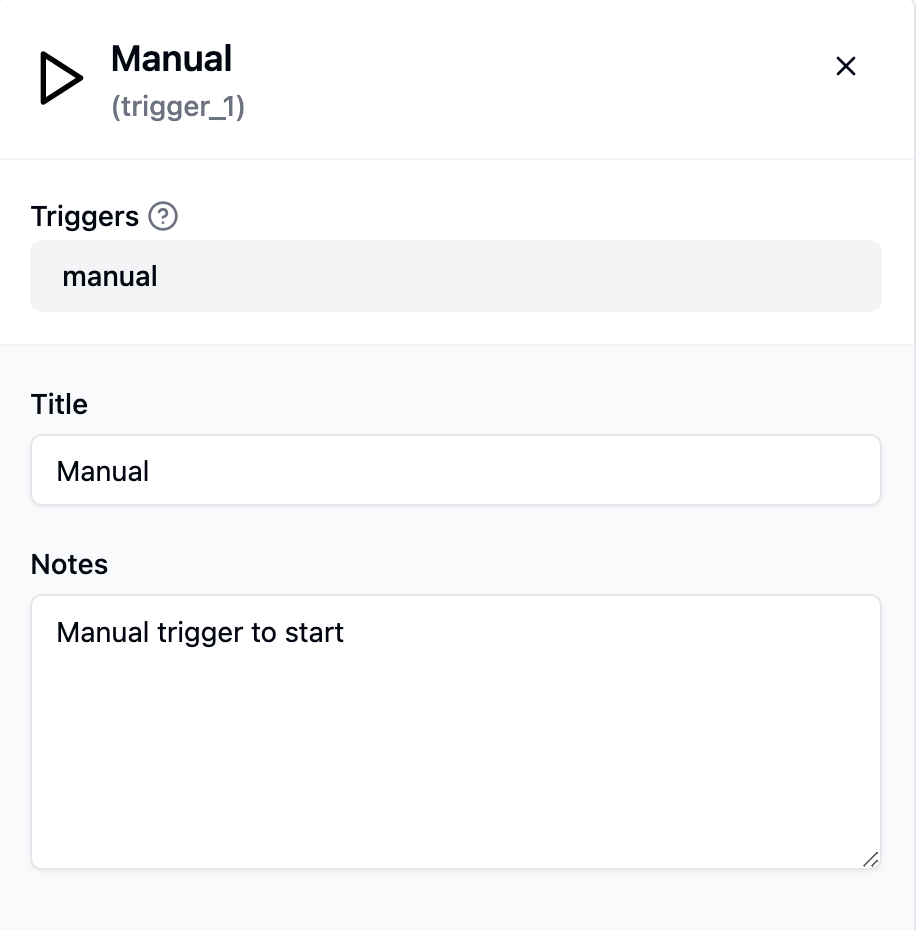Open the Triggers help question mark
Screen dimensions: 916x930
tap(163, 216)
